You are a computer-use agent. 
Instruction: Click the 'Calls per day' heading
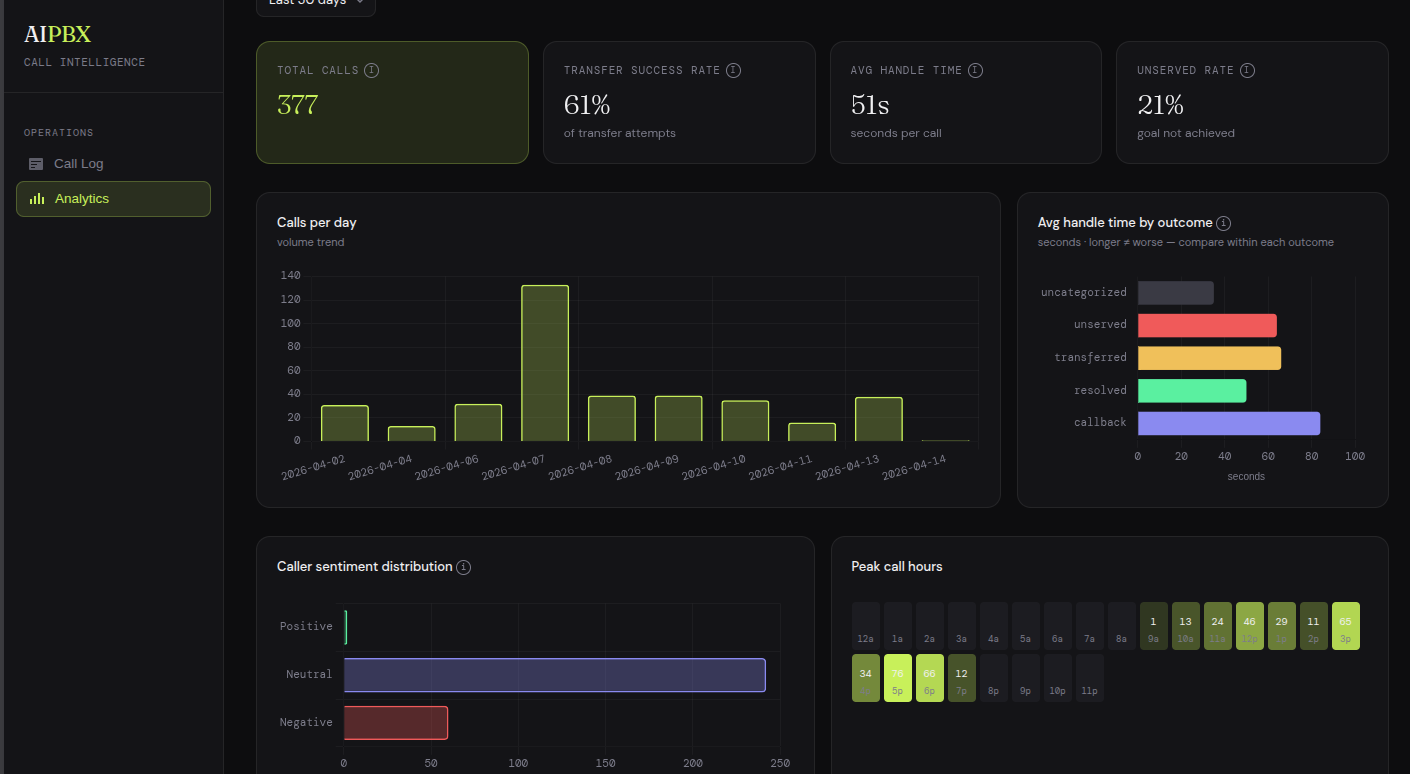(317, 223)
